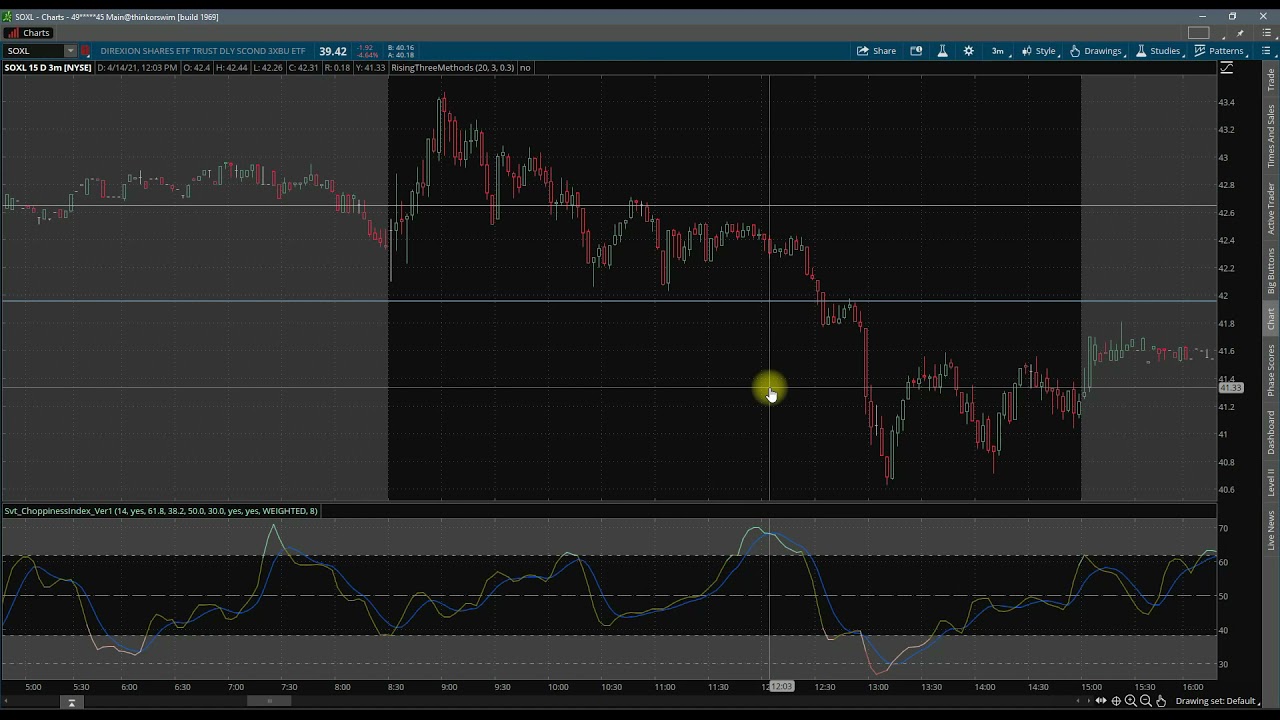Click the Share button in chart toolbar
1280x720 pixels.
click(x=876, y=51)
